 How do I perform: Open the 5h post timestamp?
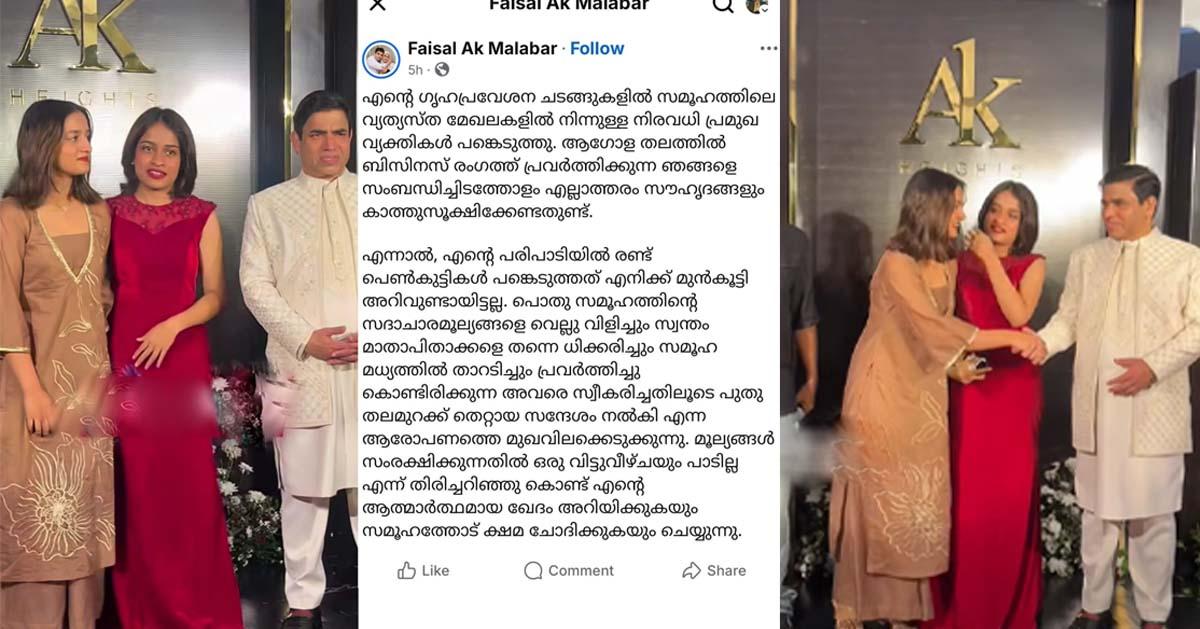[x=415, y=70]
